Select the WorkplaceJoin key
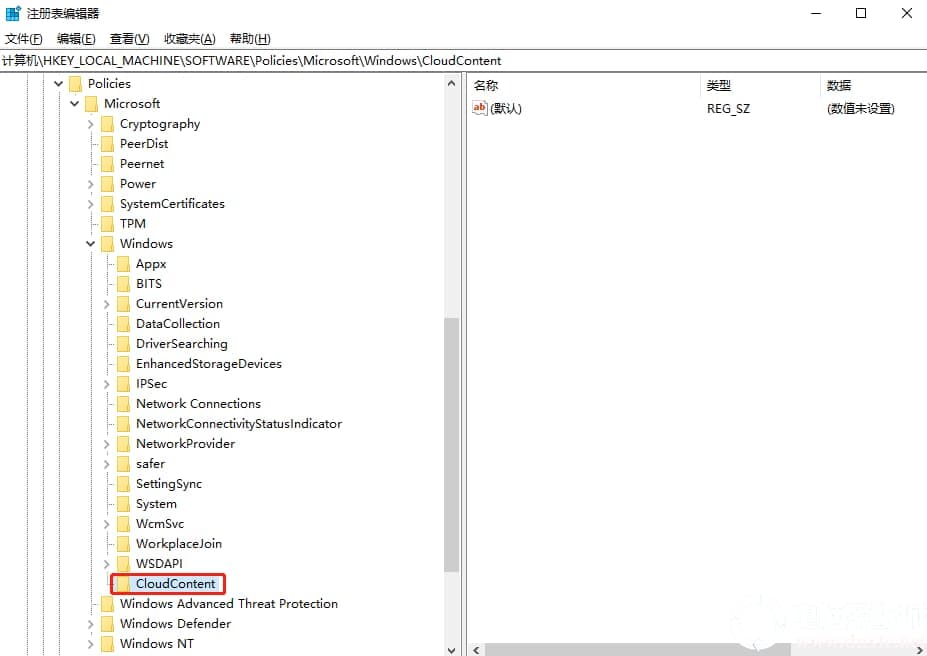 pyautogui.click(x=179, y=544)
